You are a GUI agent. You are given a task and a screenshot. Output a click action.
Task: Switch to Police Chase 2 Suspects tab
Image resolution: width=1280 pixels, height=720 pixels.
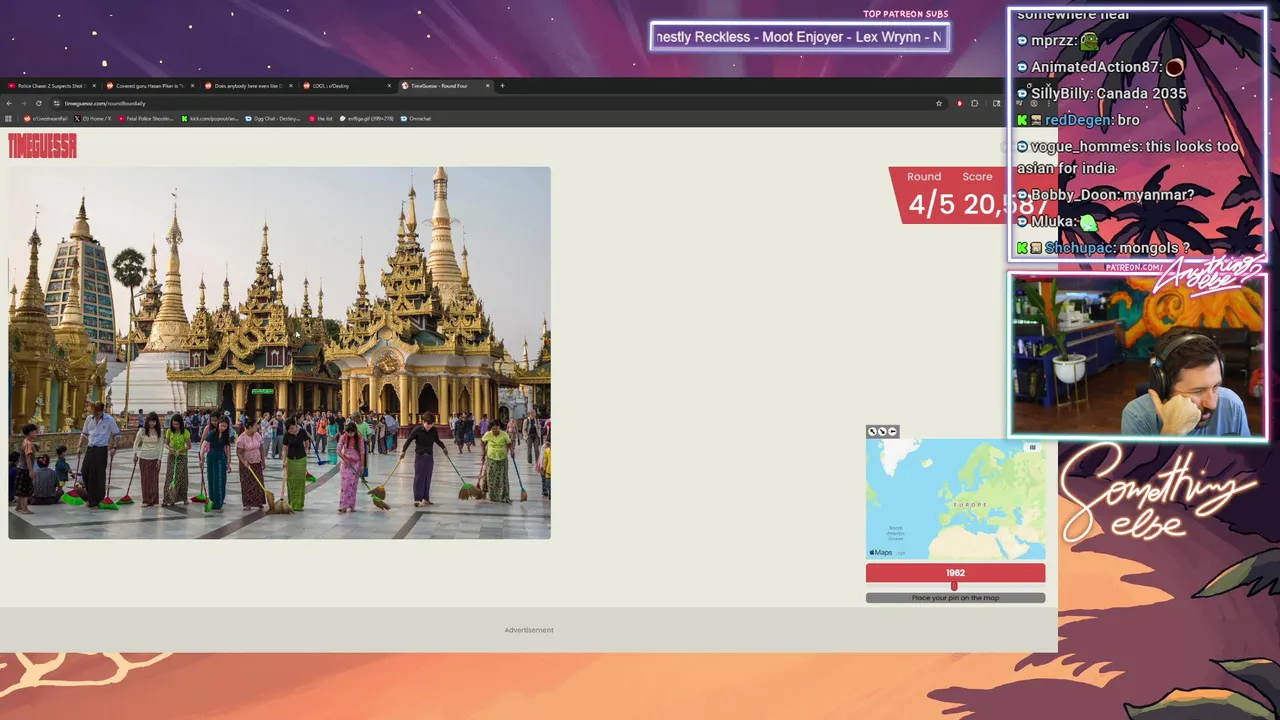50,86
